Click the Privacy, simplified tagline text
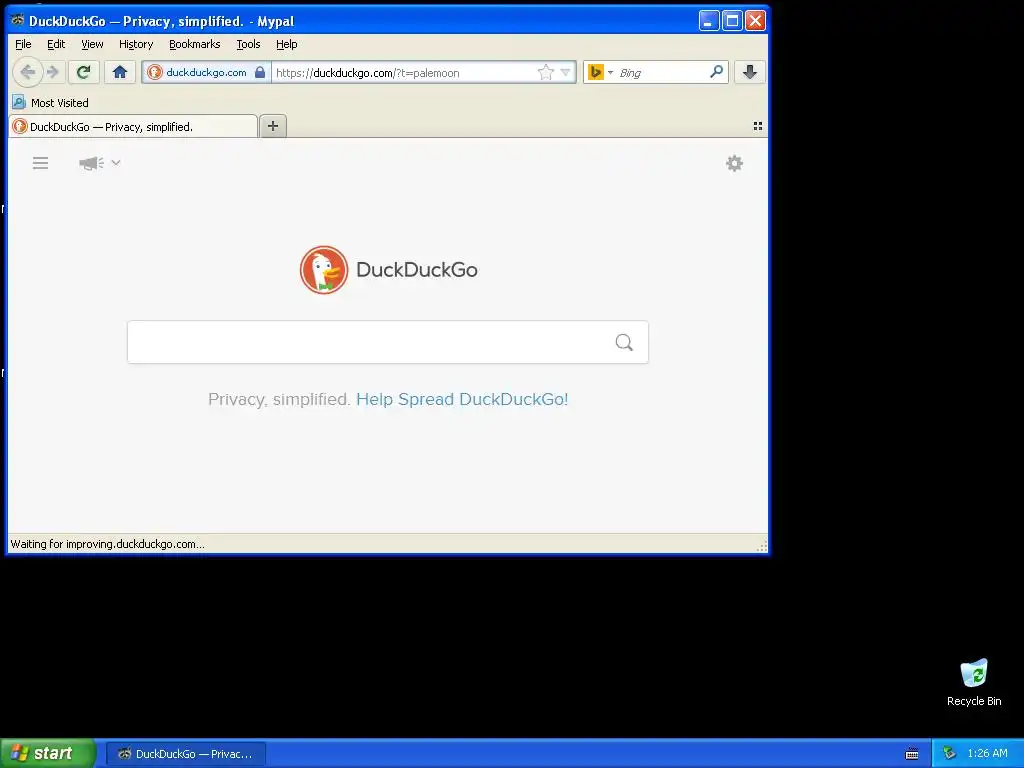Viewport: 1024px width, 768px height. [280, 399]
